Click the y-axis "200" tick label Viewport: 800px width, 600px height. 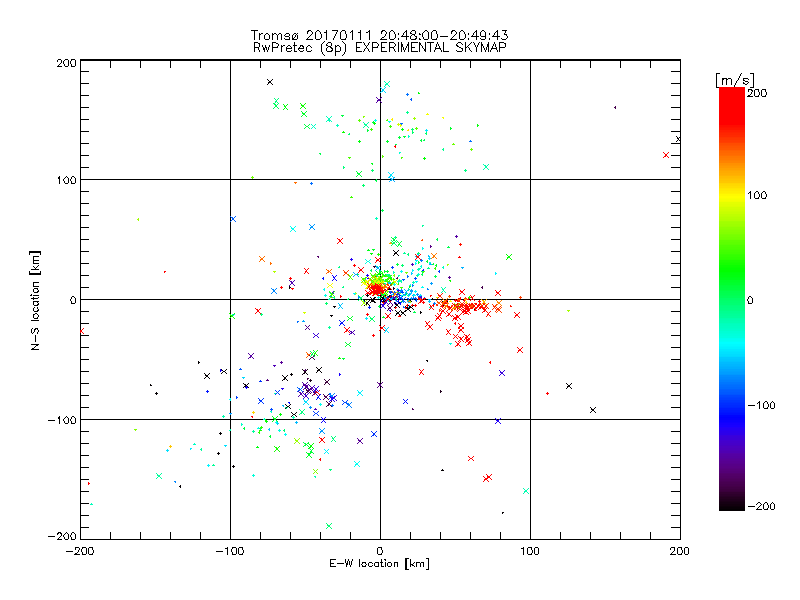click(x=66, y=63)
